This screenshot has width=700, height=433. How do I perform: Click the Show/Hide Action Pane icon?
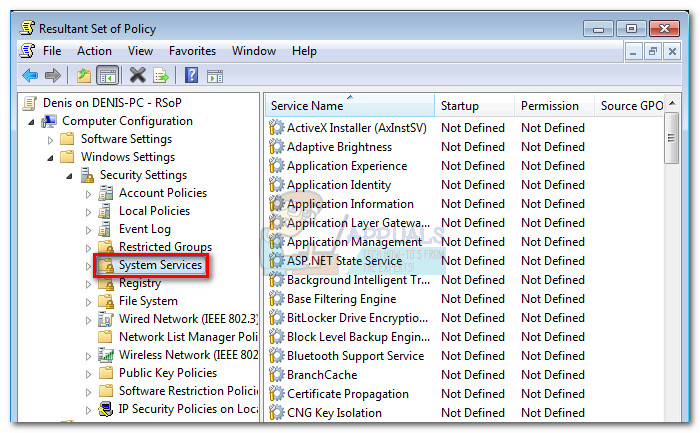pyautogui.click(x=214, y=75)
